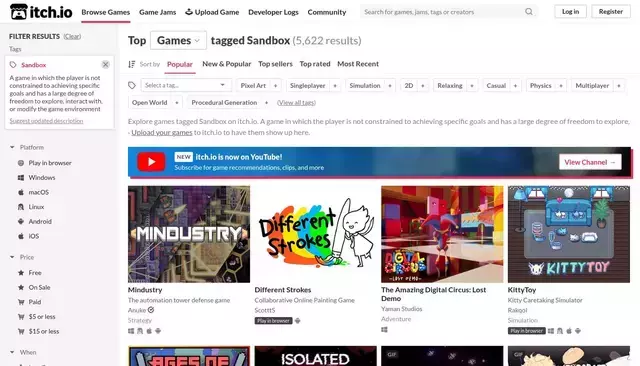The image size is (640, 366).
Task: Sort by New & Popular
Action: 227,64
